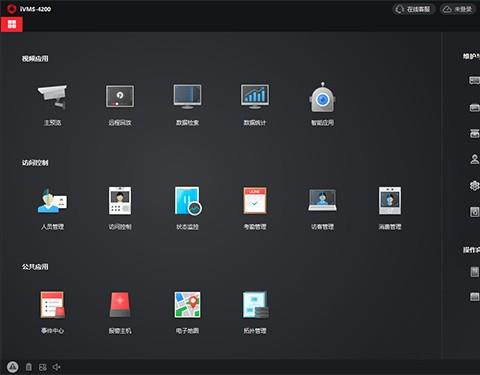Open Status Monitor (状态监控) door icon
This screenshot has width=480, height=375.
click(x=188, y=201)
